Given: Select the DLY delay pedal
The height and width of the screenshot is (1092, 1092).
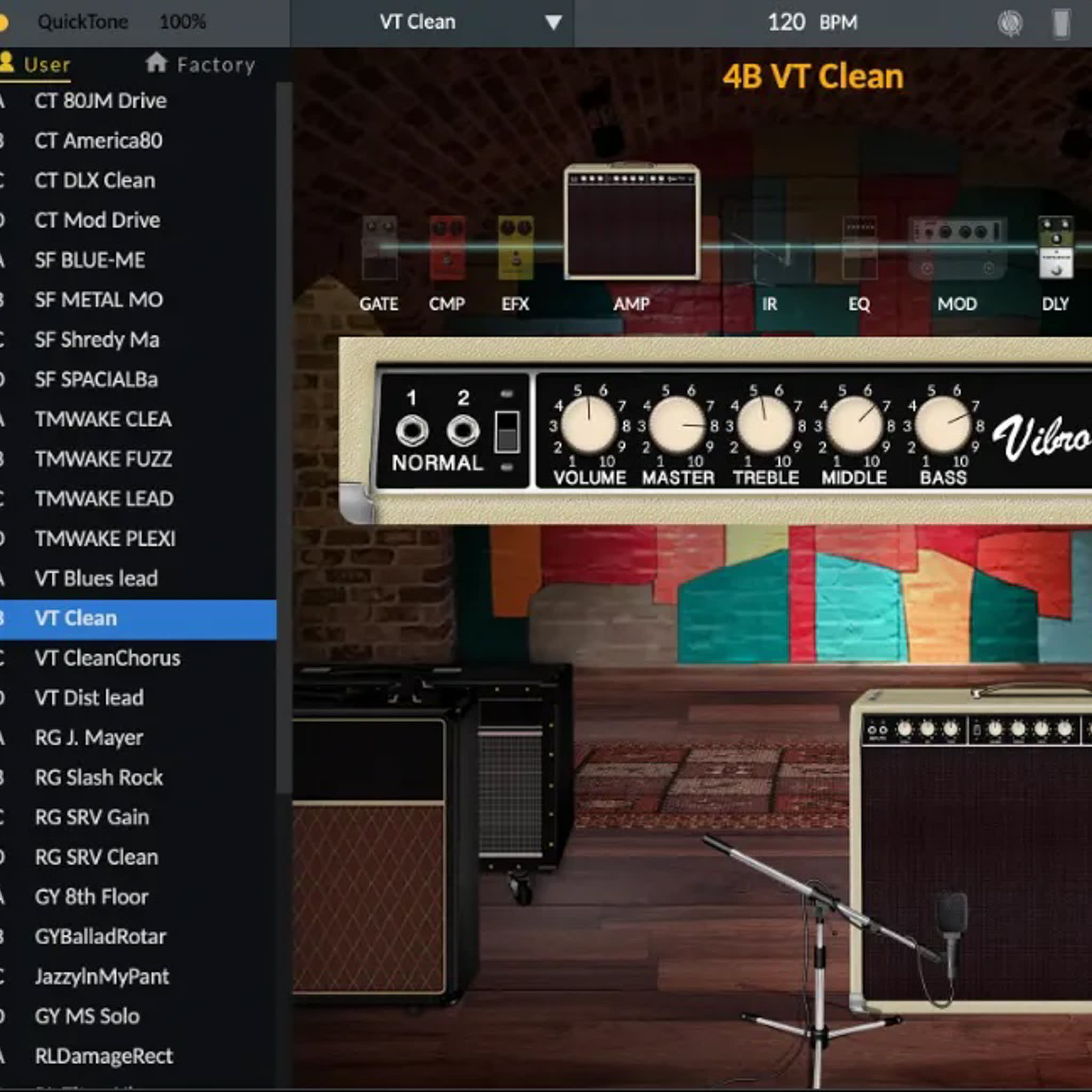Looking at the screenshot, I should 1055,243.
